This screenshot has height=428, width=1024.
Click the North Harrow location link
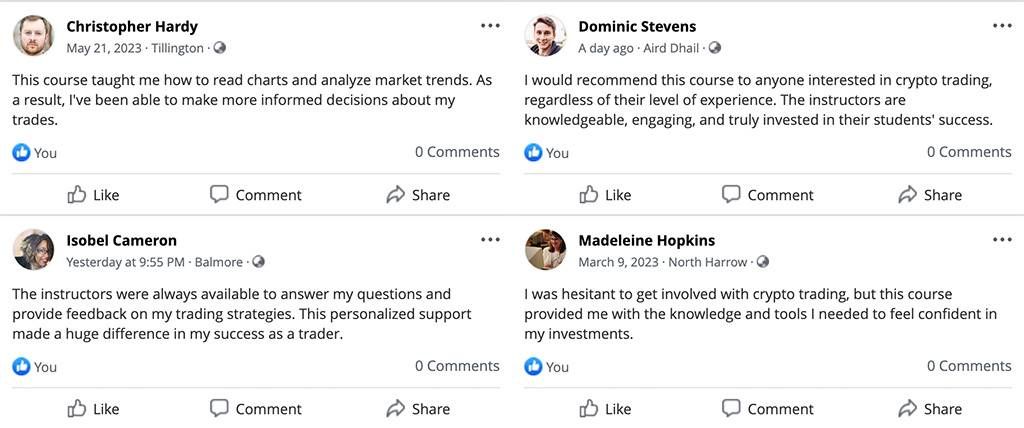tap(707, 262)
